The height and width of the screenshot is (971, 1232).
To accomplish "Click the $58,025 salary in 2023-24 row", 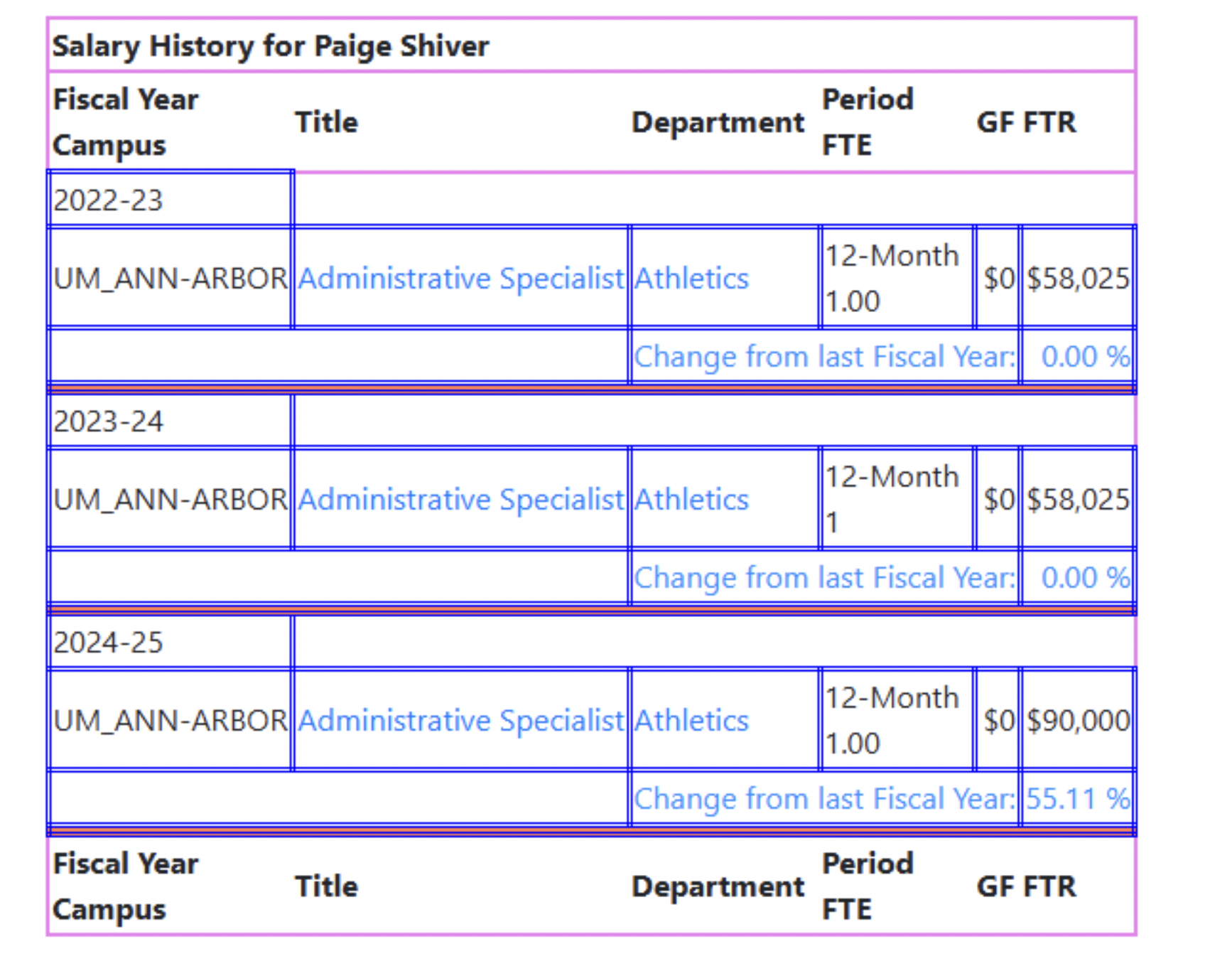I will tap(1077, 499).
